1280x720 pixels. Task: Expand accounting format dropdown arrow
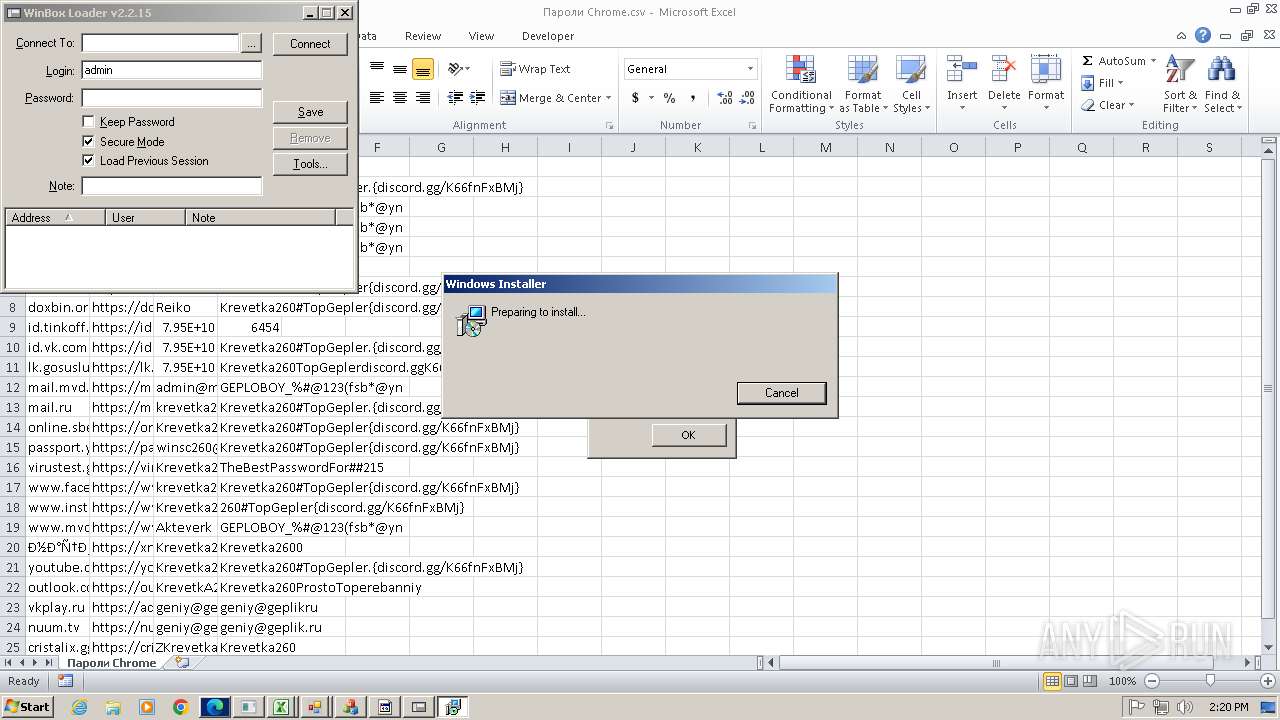click(651, 98)
